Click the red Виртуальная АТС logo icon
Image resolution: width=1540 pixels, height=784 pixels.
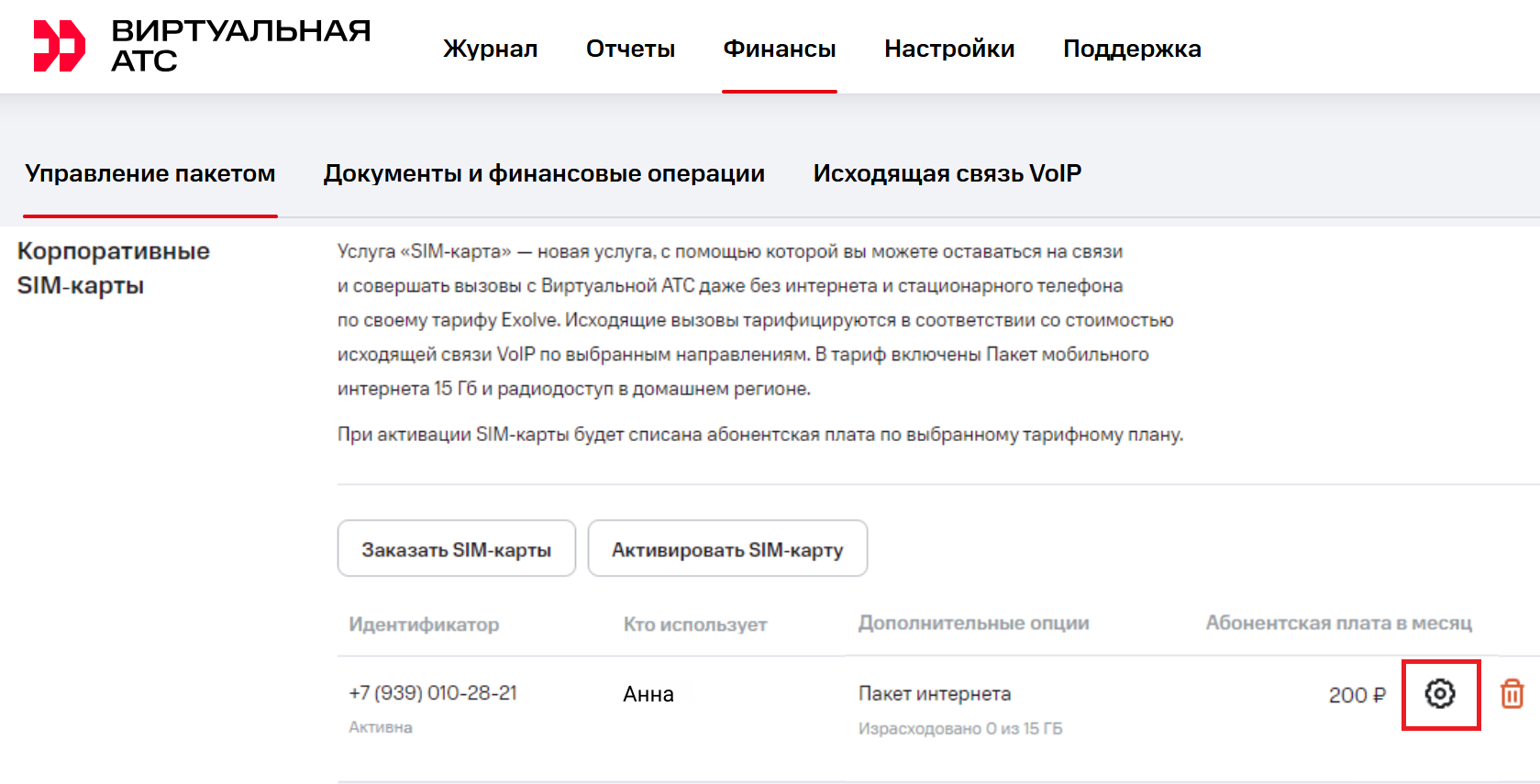(59, 46)
